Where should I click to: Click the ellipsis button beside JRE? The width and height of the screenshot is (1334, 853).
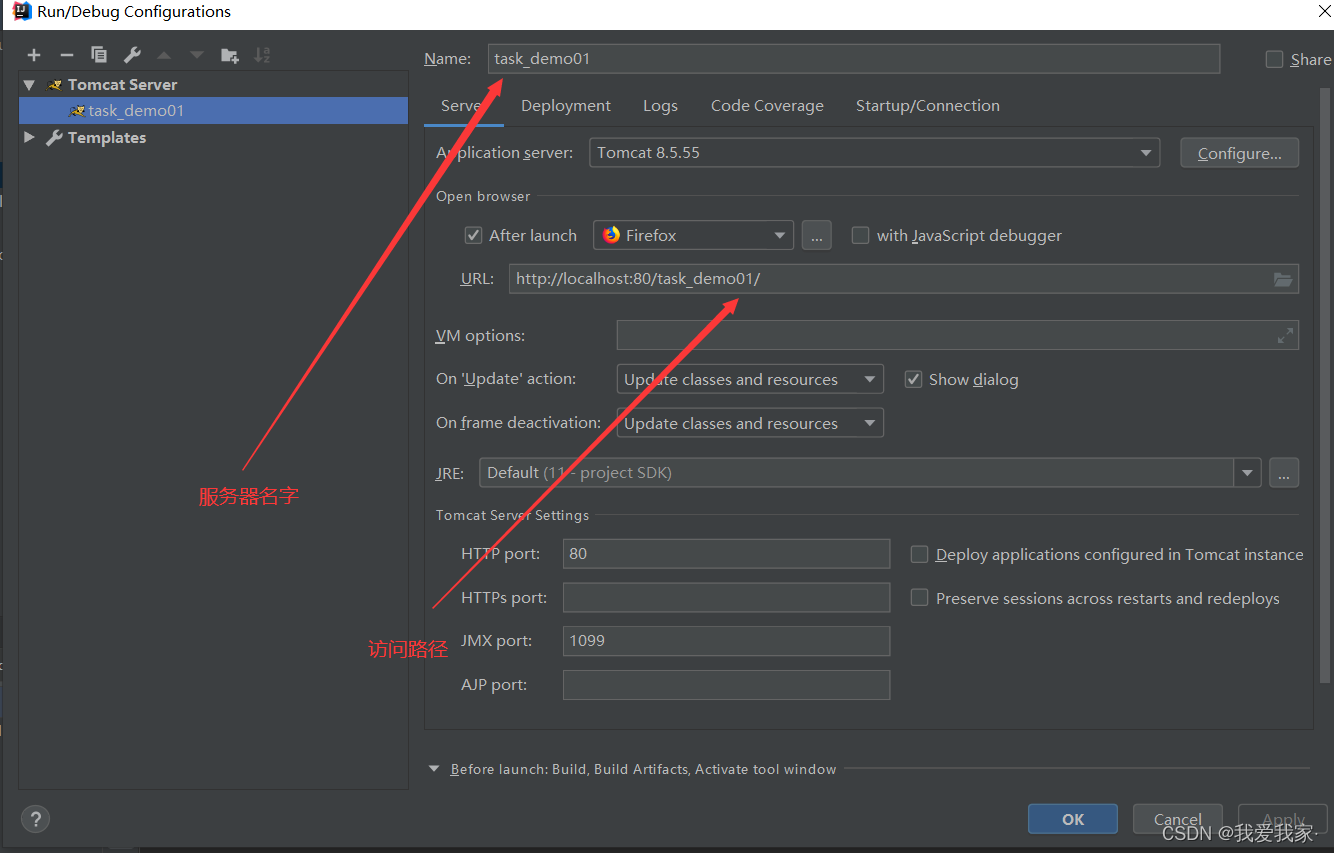click(1284, 472)
